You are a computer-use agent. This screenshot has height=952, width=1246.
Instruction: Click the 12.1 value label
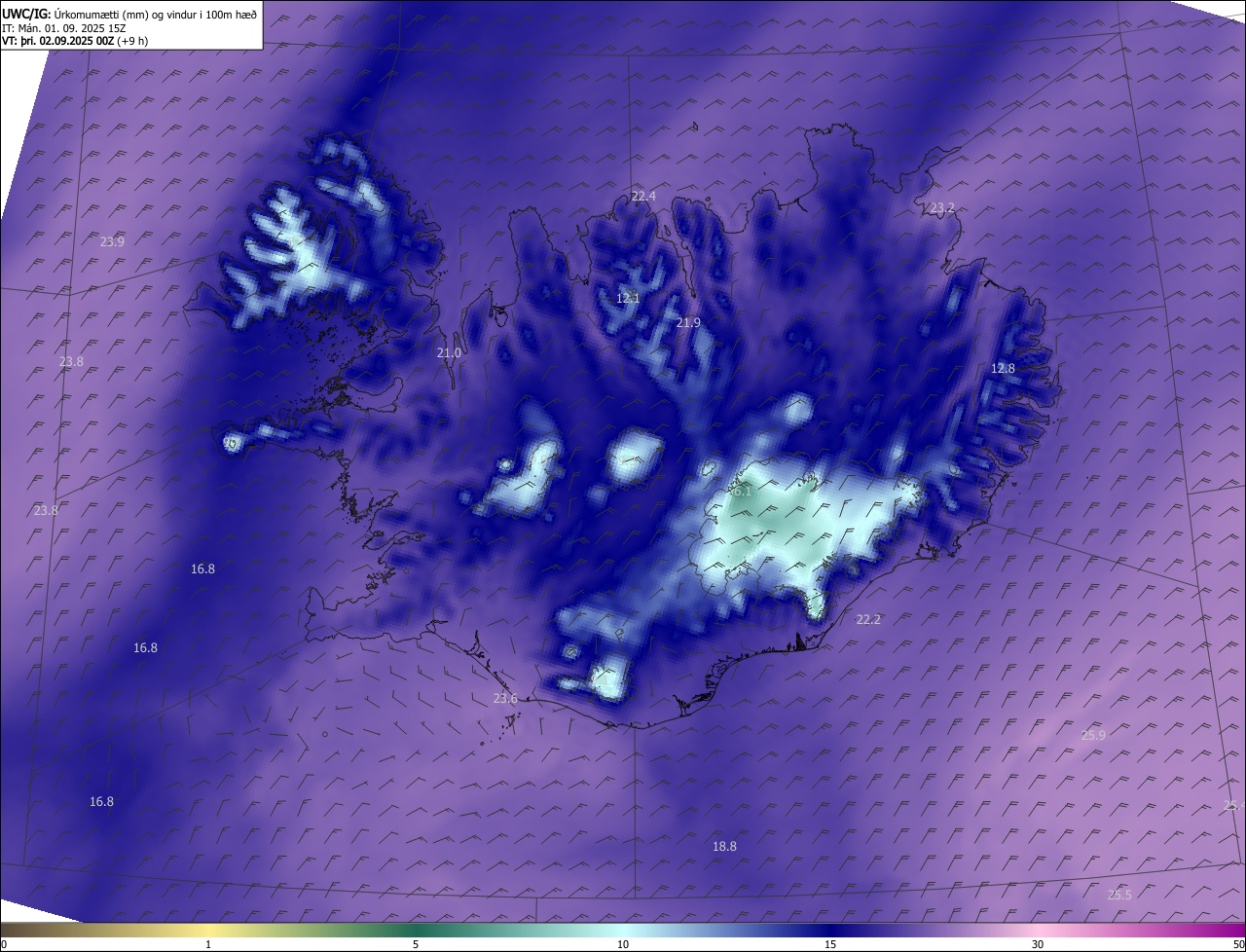tap(628, 298)
